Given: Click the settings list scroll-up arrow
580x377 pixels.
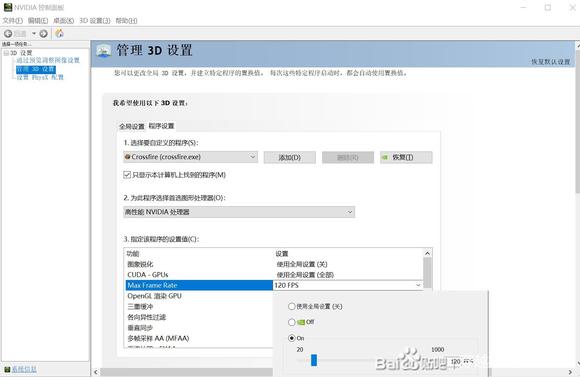Looking at the screenshot, I should 427,253.
